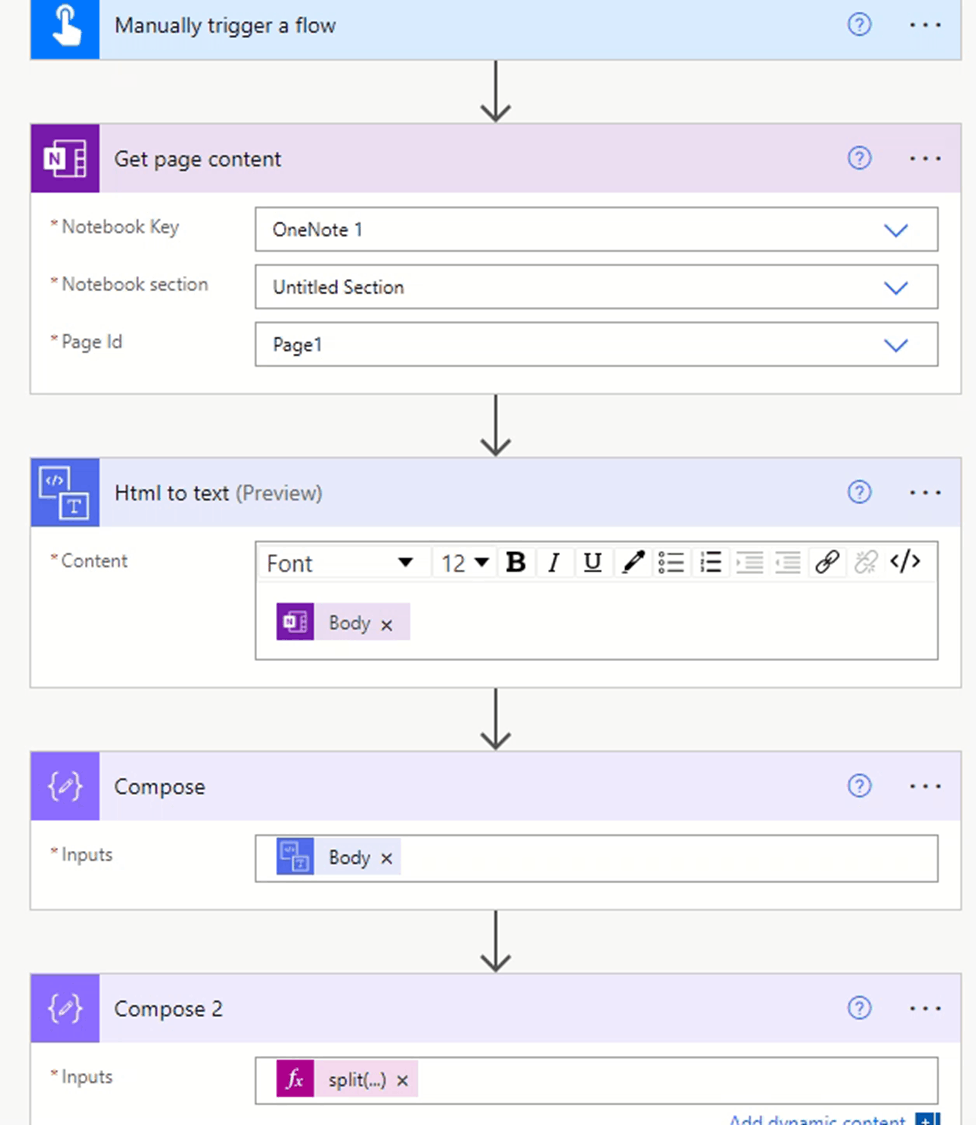Click the manual trigger hand icon
Image resolution: width=976 pixels, height=1125 pixels.
[64, 25]
